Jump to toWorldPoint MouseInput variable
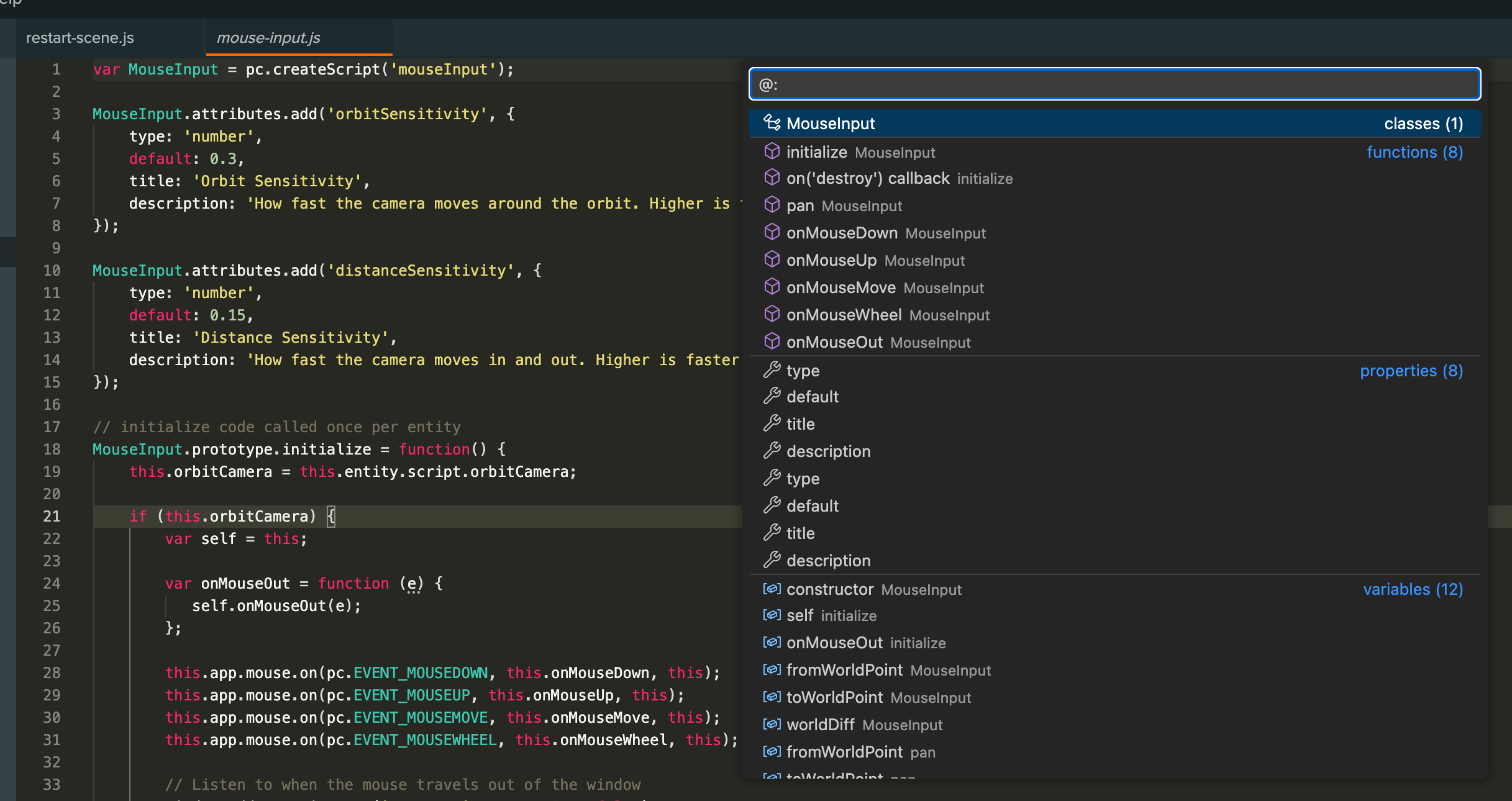Screen dimensions: 1512x801 click(834, 697)
